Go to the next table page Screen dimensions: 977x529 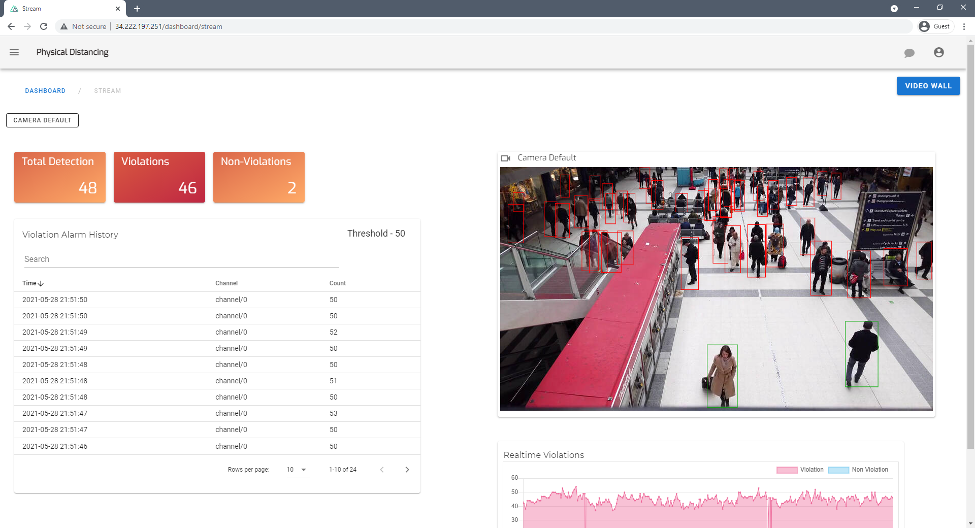pyautogui.click(x=407, y=470)
